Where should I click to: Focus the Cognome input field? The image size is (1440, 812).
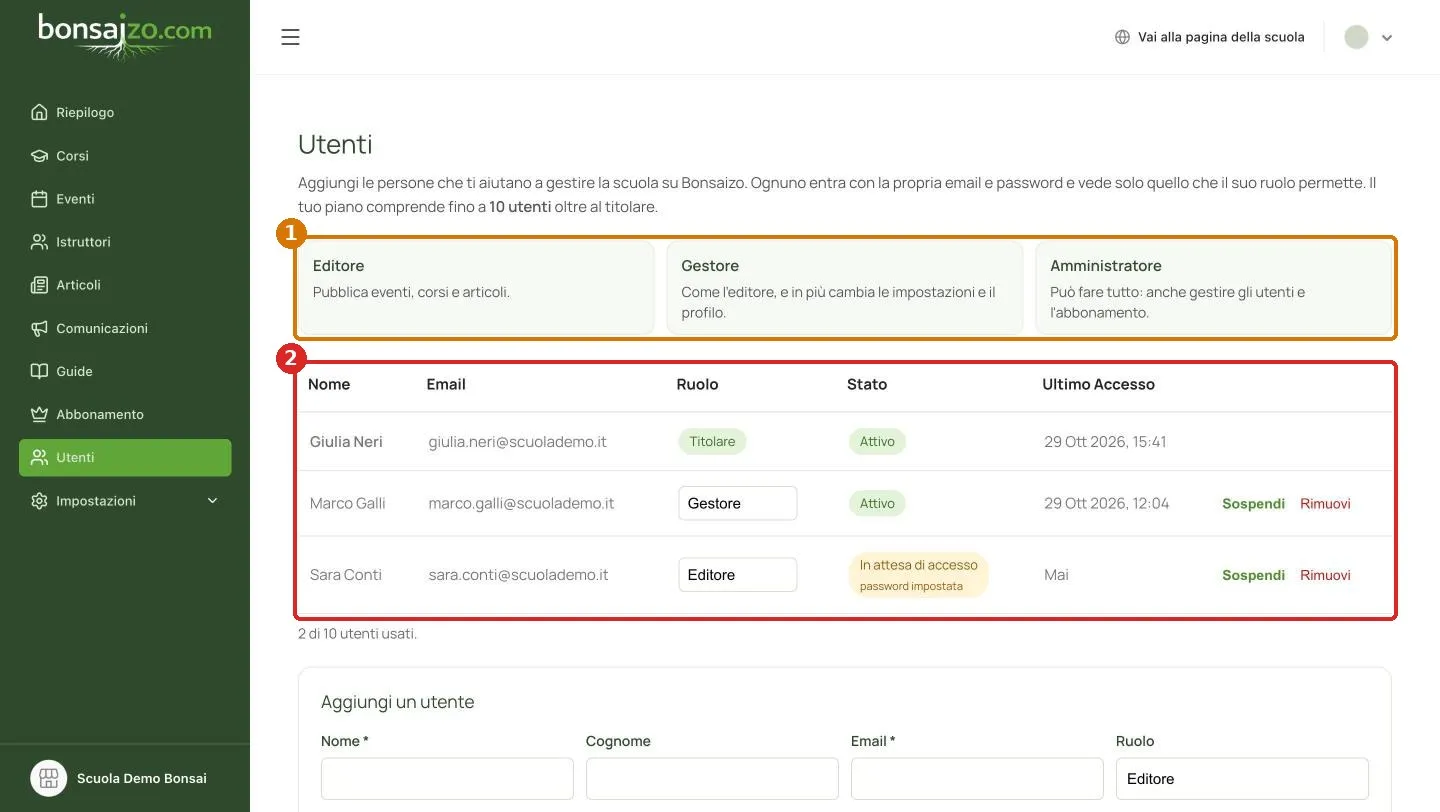[712, 779]
